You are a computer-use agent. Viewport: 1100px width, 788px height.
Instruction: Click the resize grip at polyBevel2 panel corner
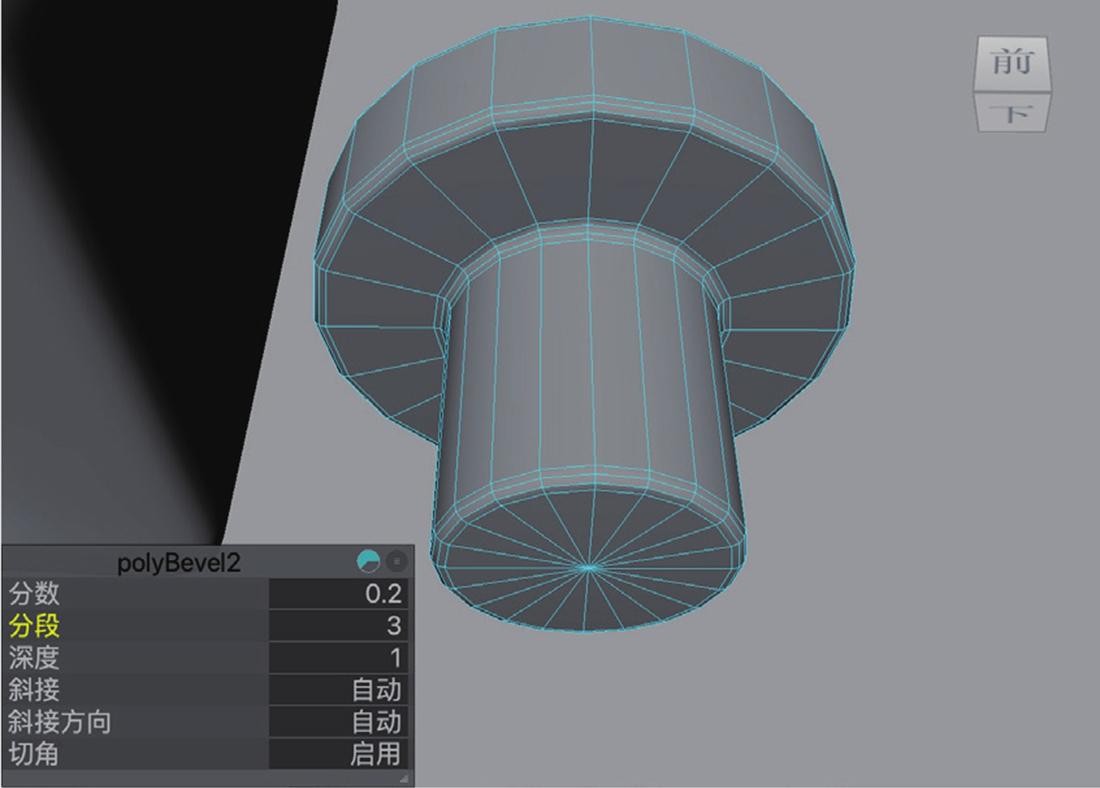[404, 778]
